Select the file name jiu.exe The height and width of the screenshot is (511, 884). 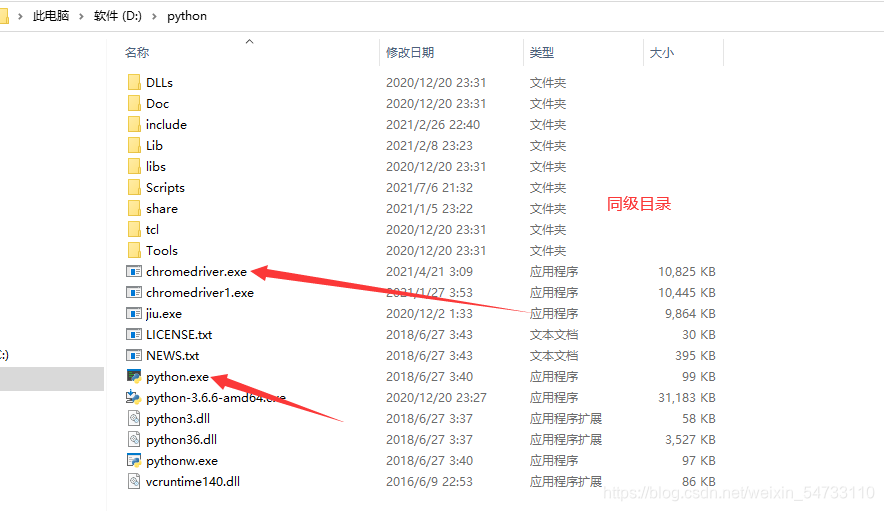tap(163, 313)
